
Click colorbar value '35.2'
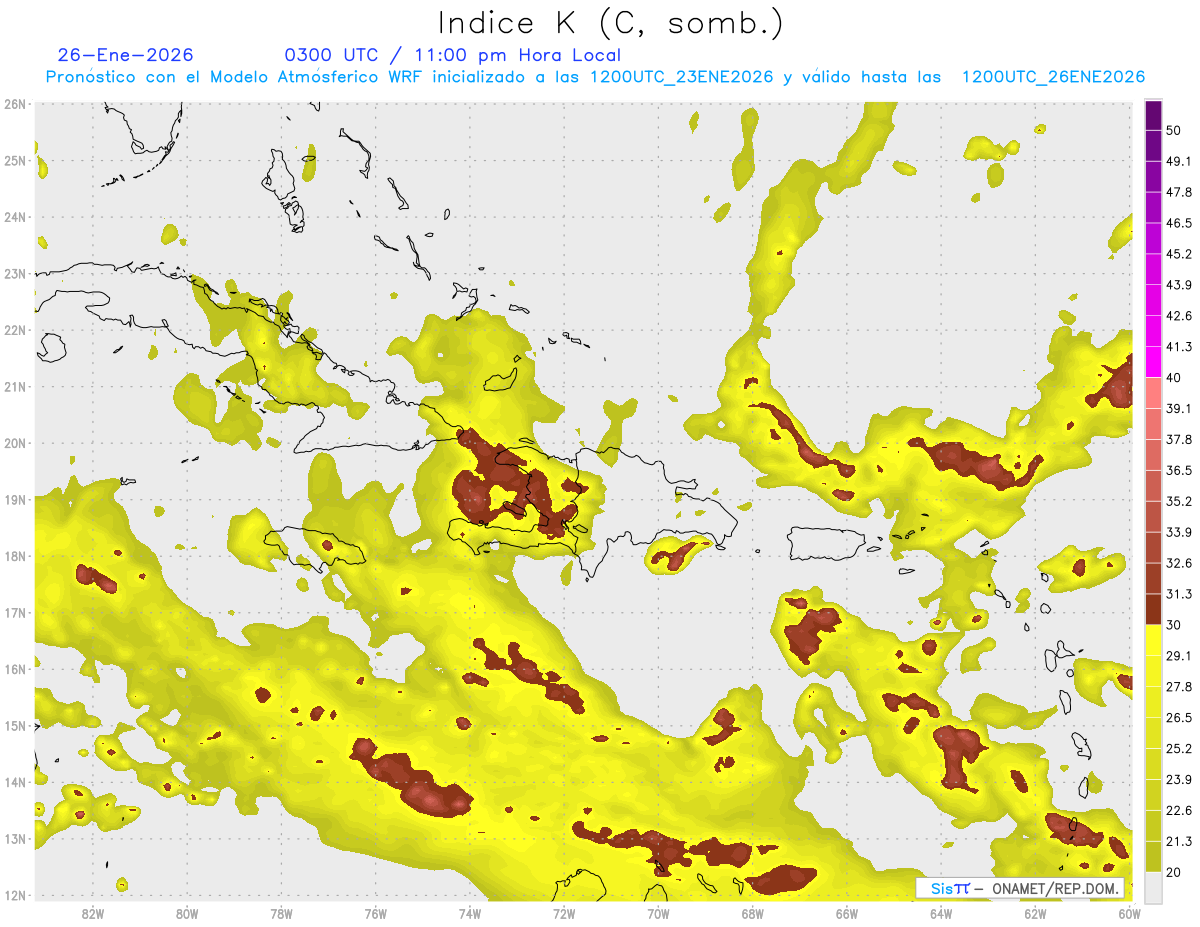coord(1179,501)
